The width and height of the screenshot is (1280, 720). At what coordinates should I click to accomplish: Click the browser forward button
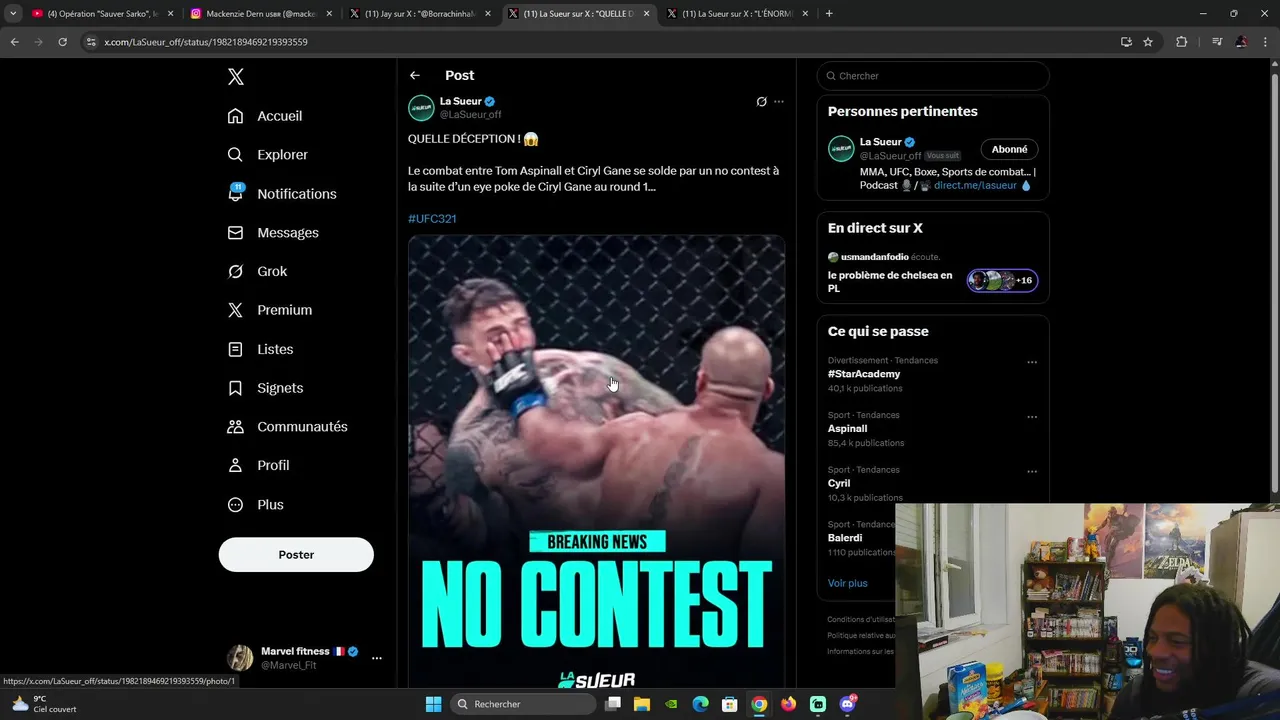pyautogui.click(x=38, y=42)
